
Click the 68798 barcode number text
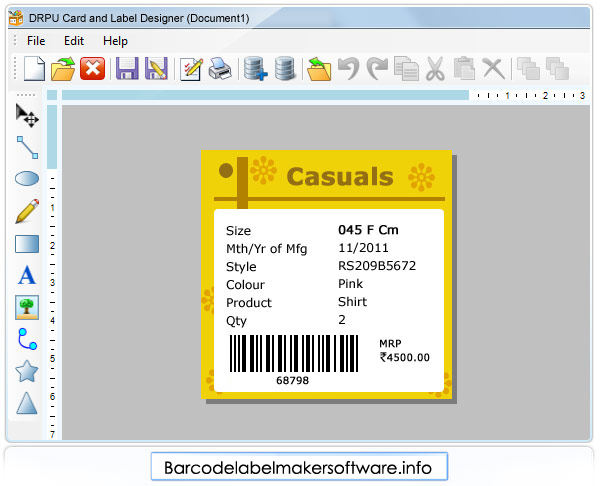tap(292, 380)
